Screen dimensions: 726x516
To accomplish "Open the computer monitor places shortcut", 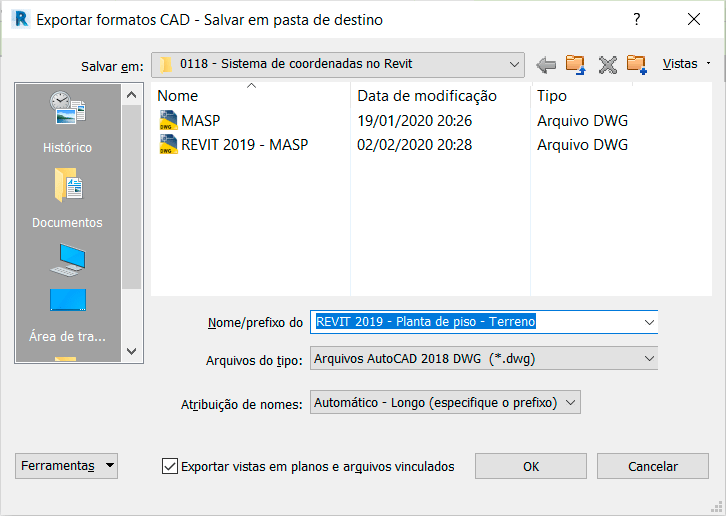I will (68, 260).
